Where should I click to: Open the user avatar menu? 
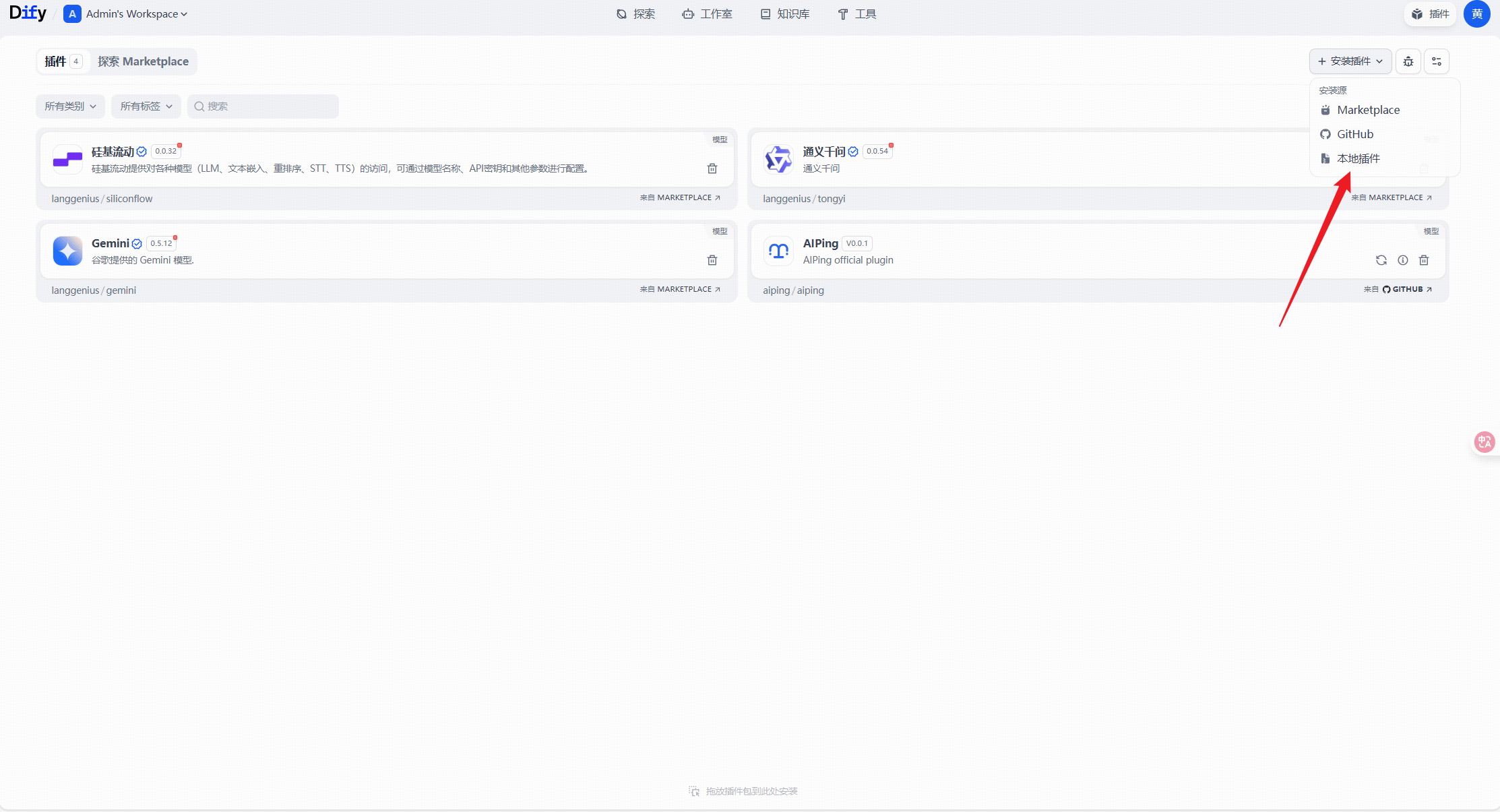[x=1477, y=14]
